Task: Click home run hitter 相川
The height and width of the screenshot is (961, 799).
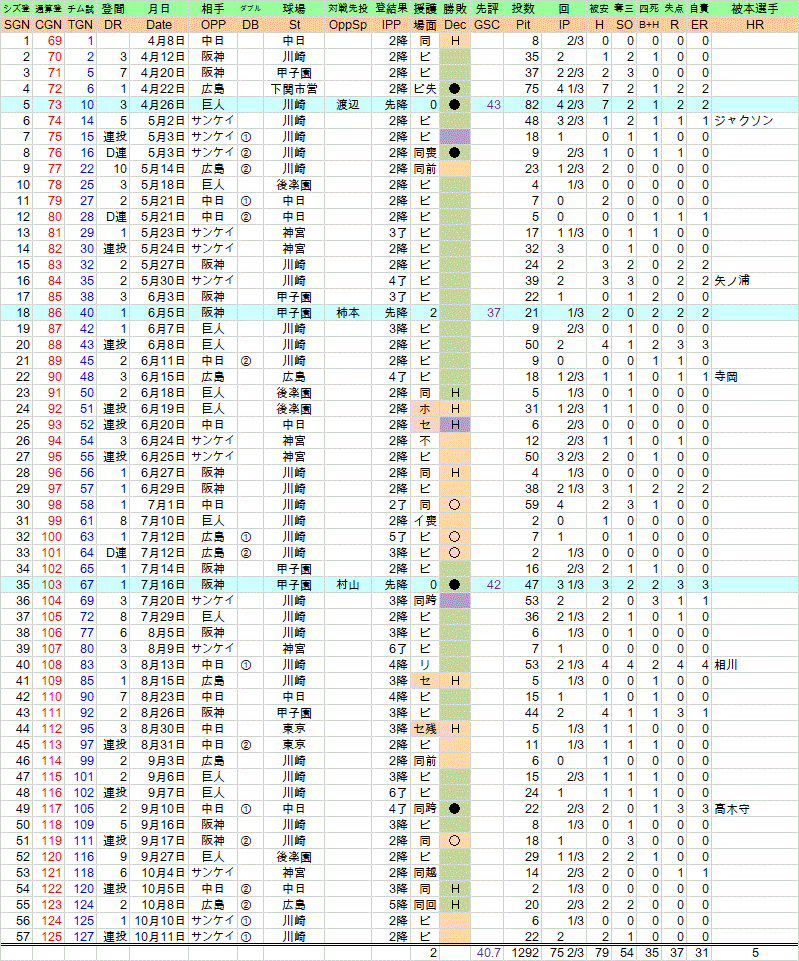Action: click(726, 665)
